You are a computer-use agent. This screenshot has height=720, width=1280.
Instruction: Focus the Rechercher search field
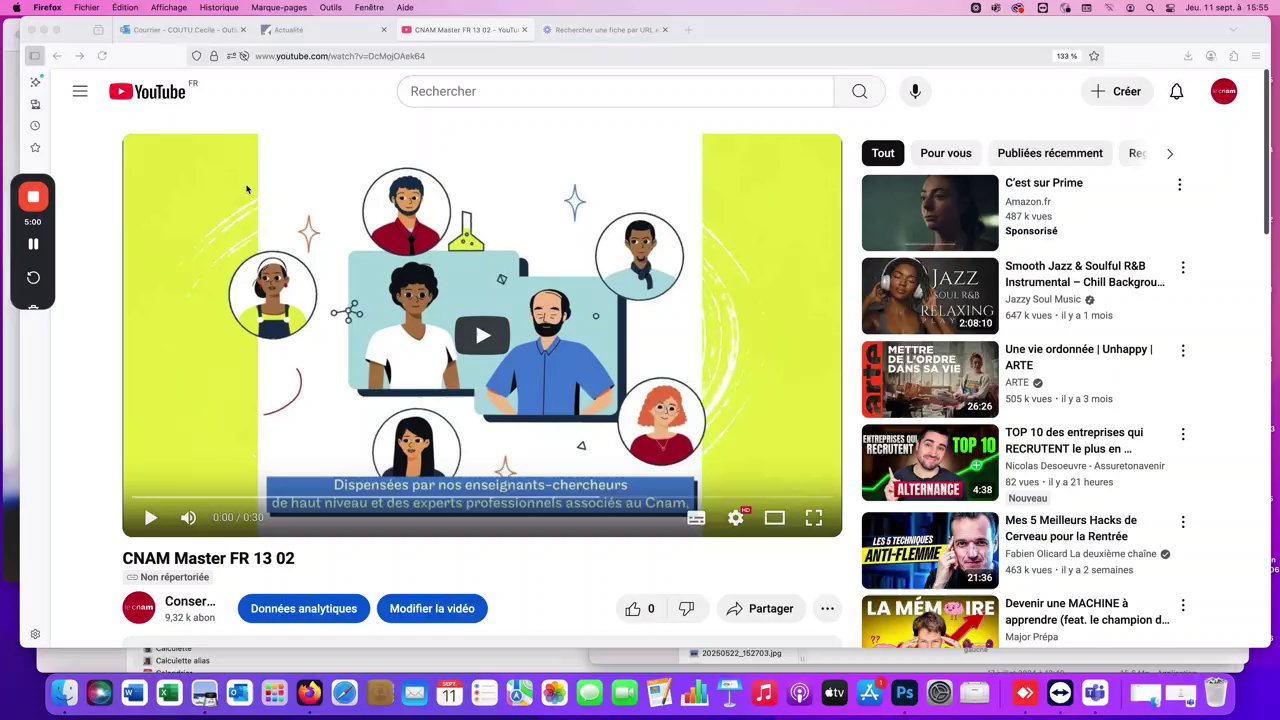pos(615,91)
